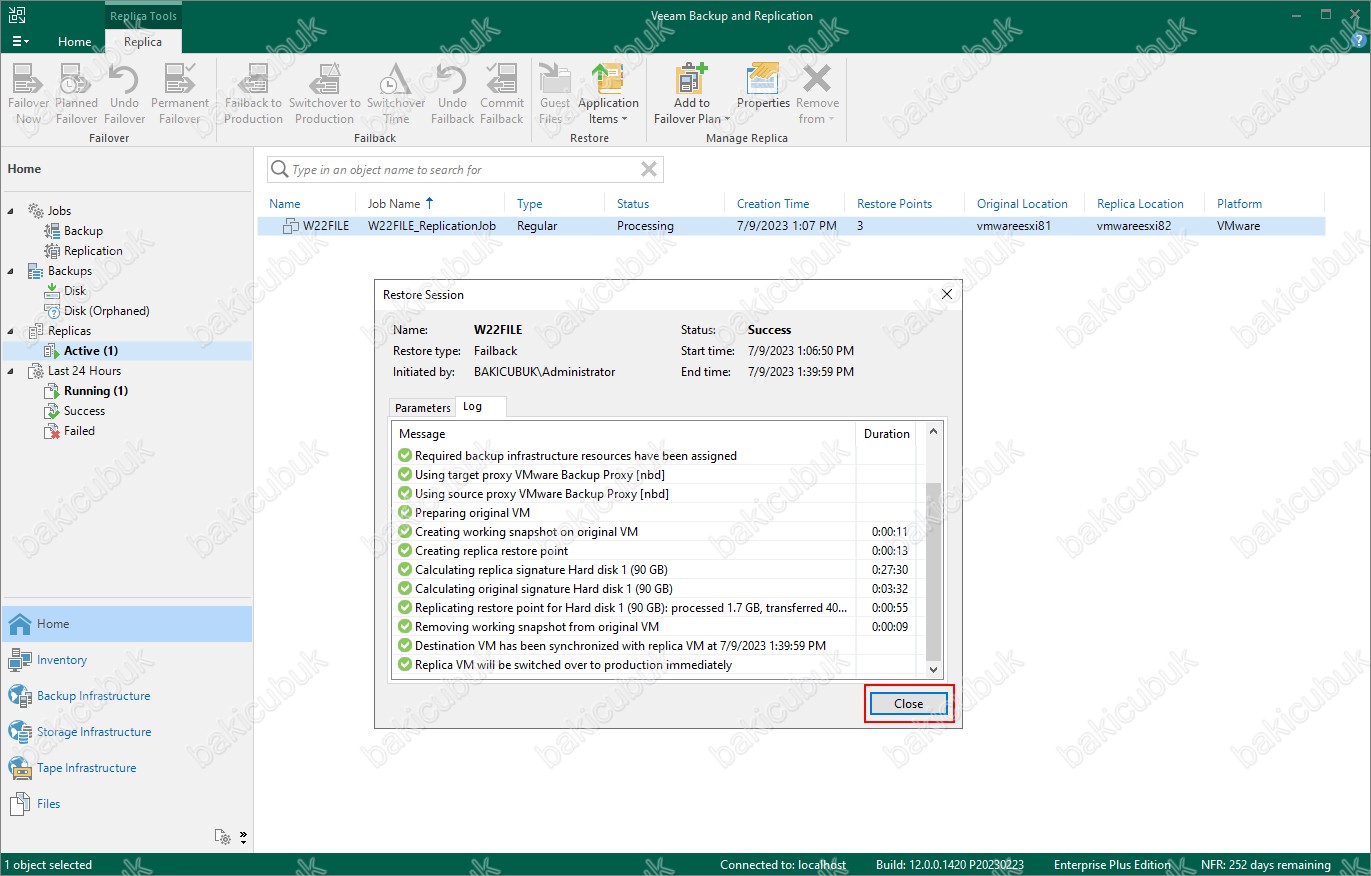This screenshot has height=876, width=1371.
Task: Open the Application Items dropdown
Action: [x=608, y=94]
